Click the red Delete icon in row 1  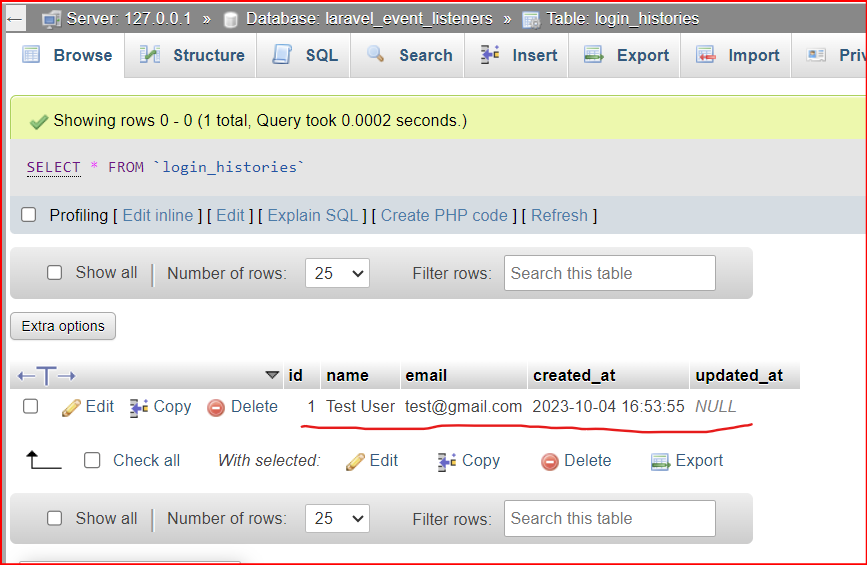click(x=216, y=407)
